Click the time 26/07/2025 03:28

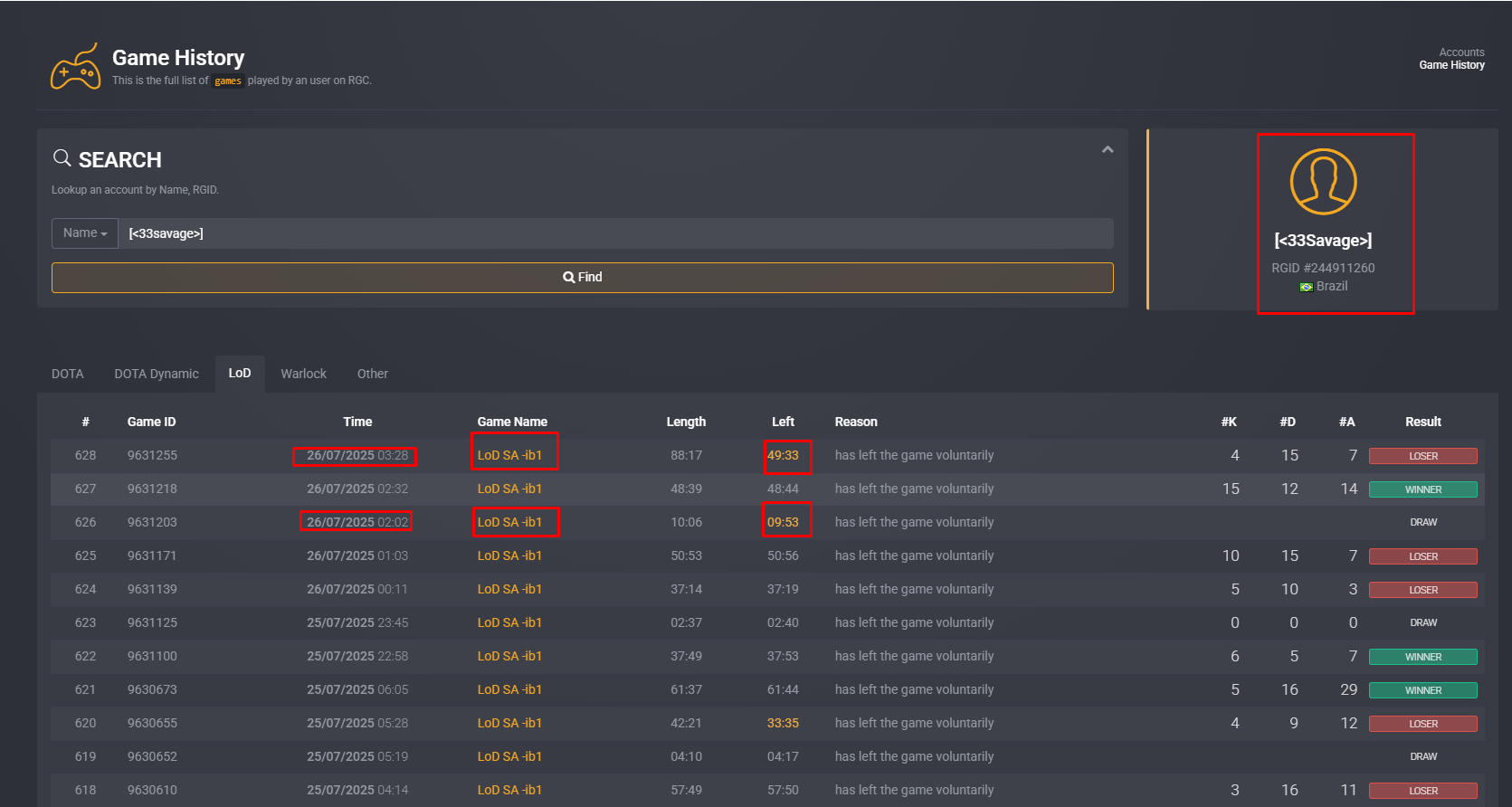coord(357,455)
